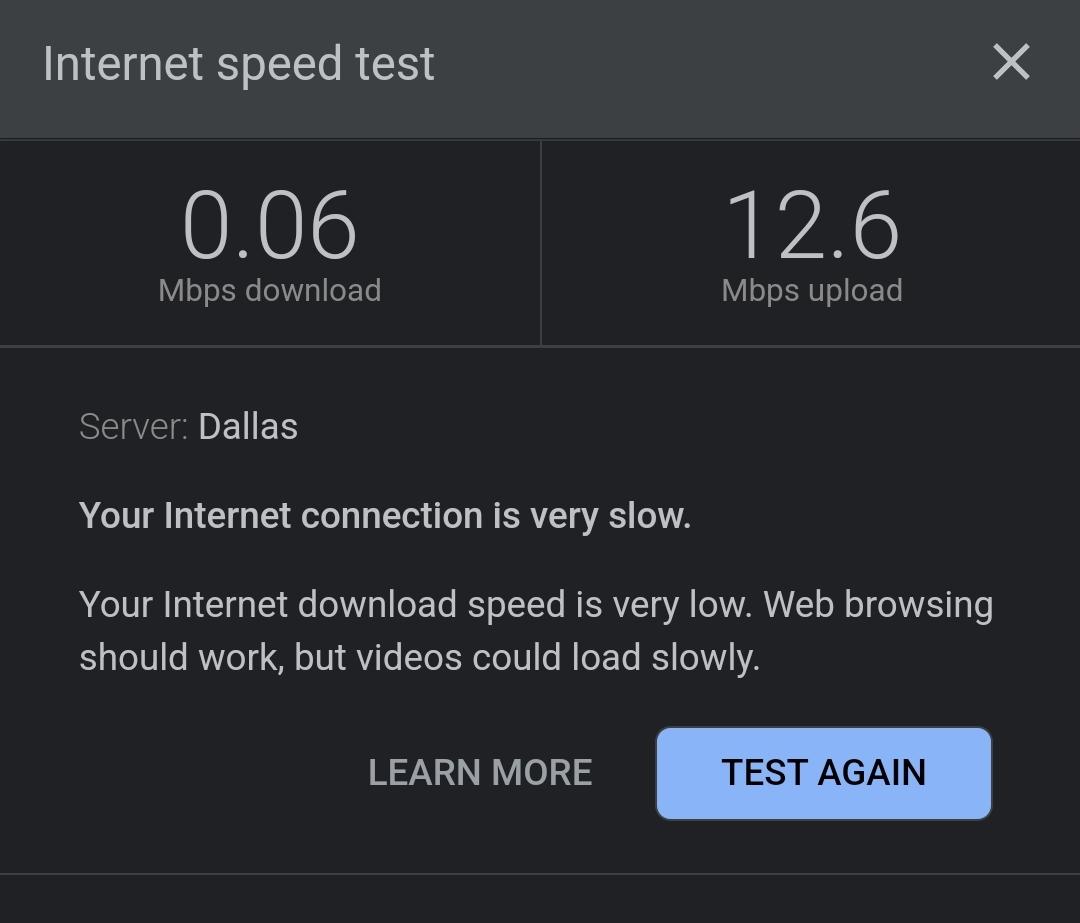Image resolution: width=1080 pixels, height=923 pixels.
Task: Click the empty header area beside the title
Action: (x=700, y=65)
